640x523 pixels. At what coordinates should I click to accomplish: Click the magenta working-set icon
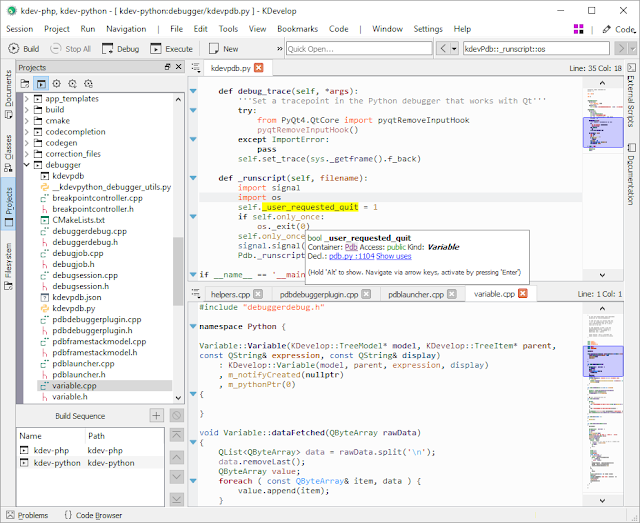pos(578,29)
